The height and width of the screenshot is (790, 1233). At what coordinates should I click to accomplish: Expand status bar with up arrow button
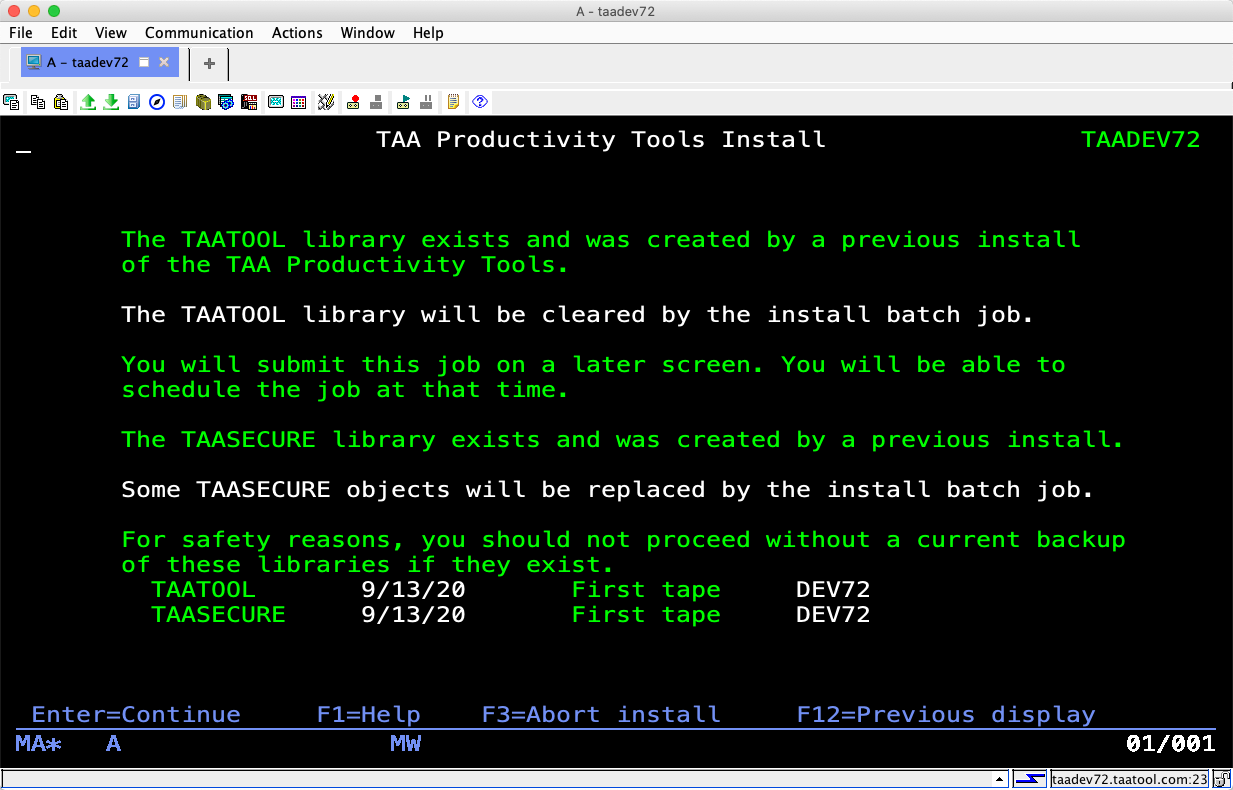click(999, 779)
